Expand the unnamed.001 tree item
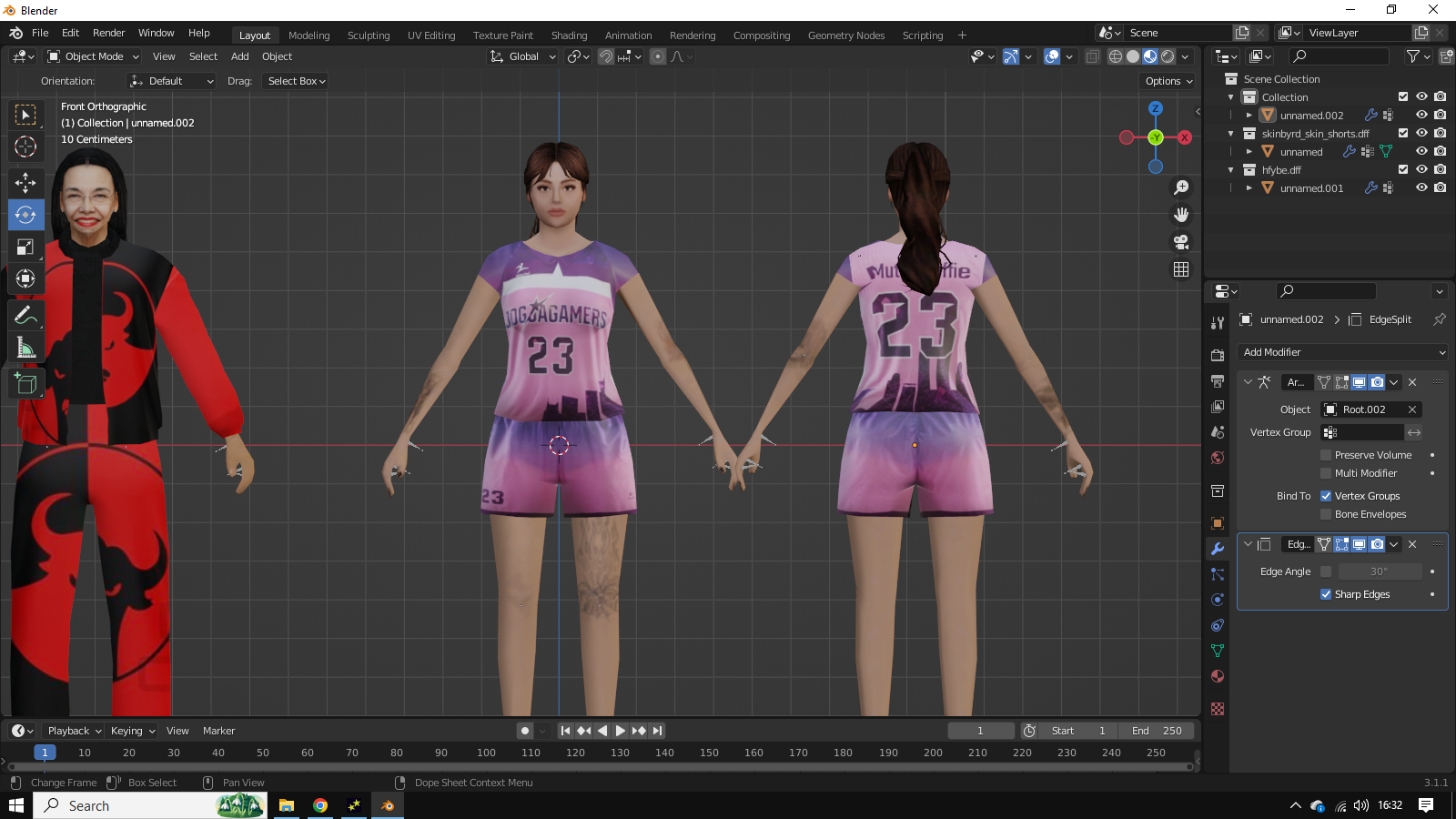Viewport: 1456px width, 819px height. tap(1249, 188)
